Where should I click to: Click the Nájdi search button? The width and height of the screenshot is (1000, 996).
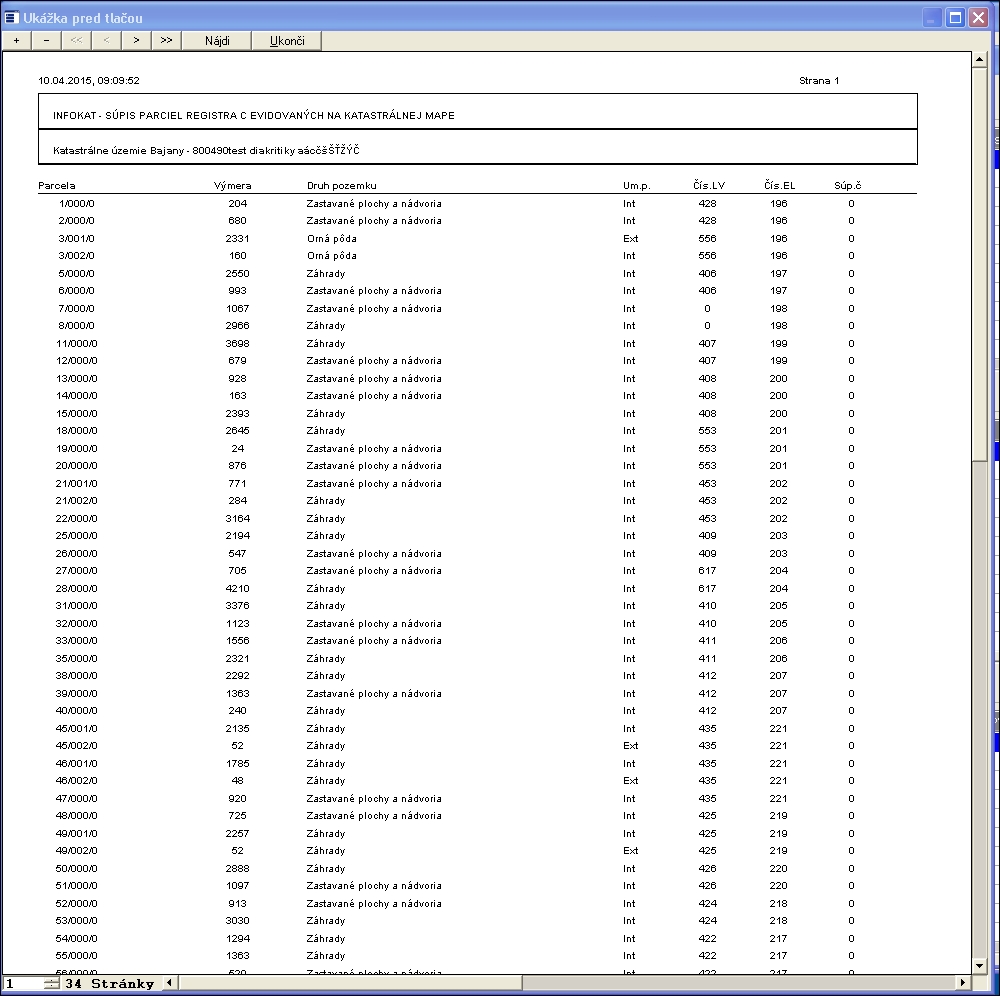point(217,41)
